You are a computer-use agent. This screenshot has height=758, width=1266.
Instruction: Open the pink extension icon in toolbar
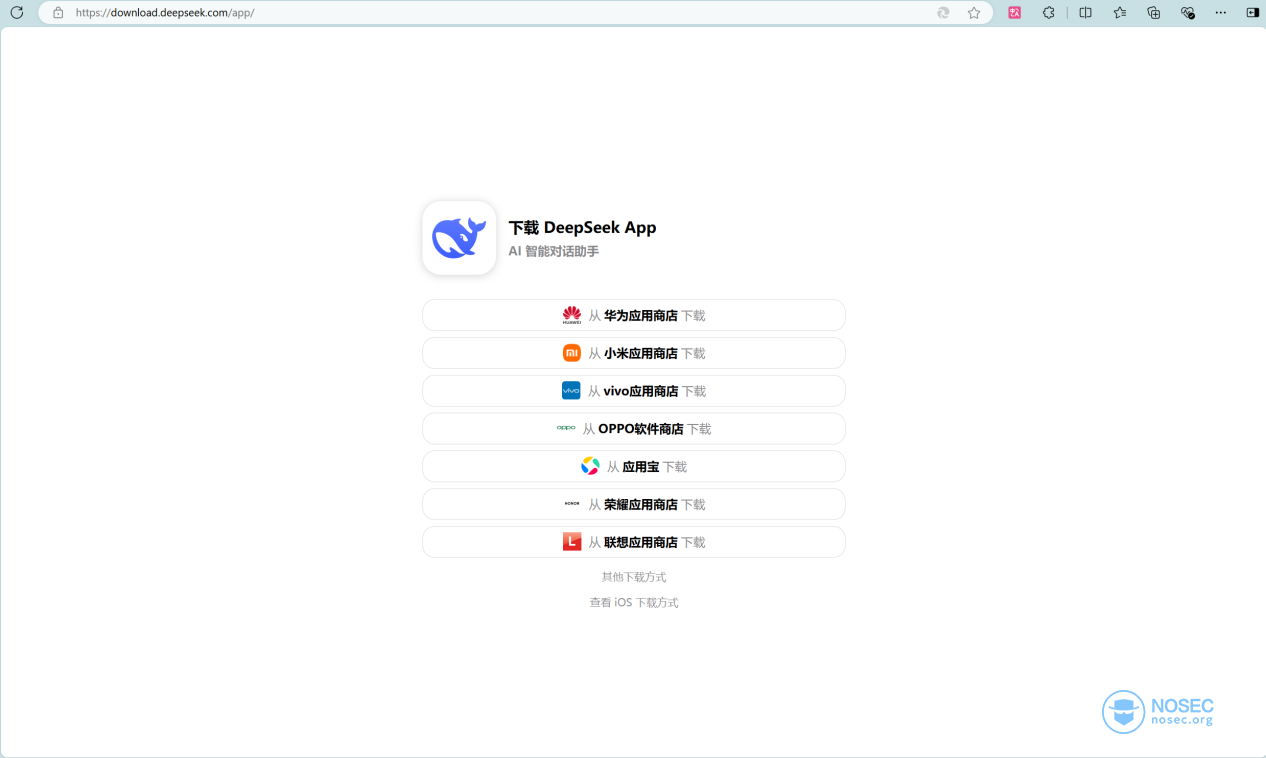(1015, 13)
